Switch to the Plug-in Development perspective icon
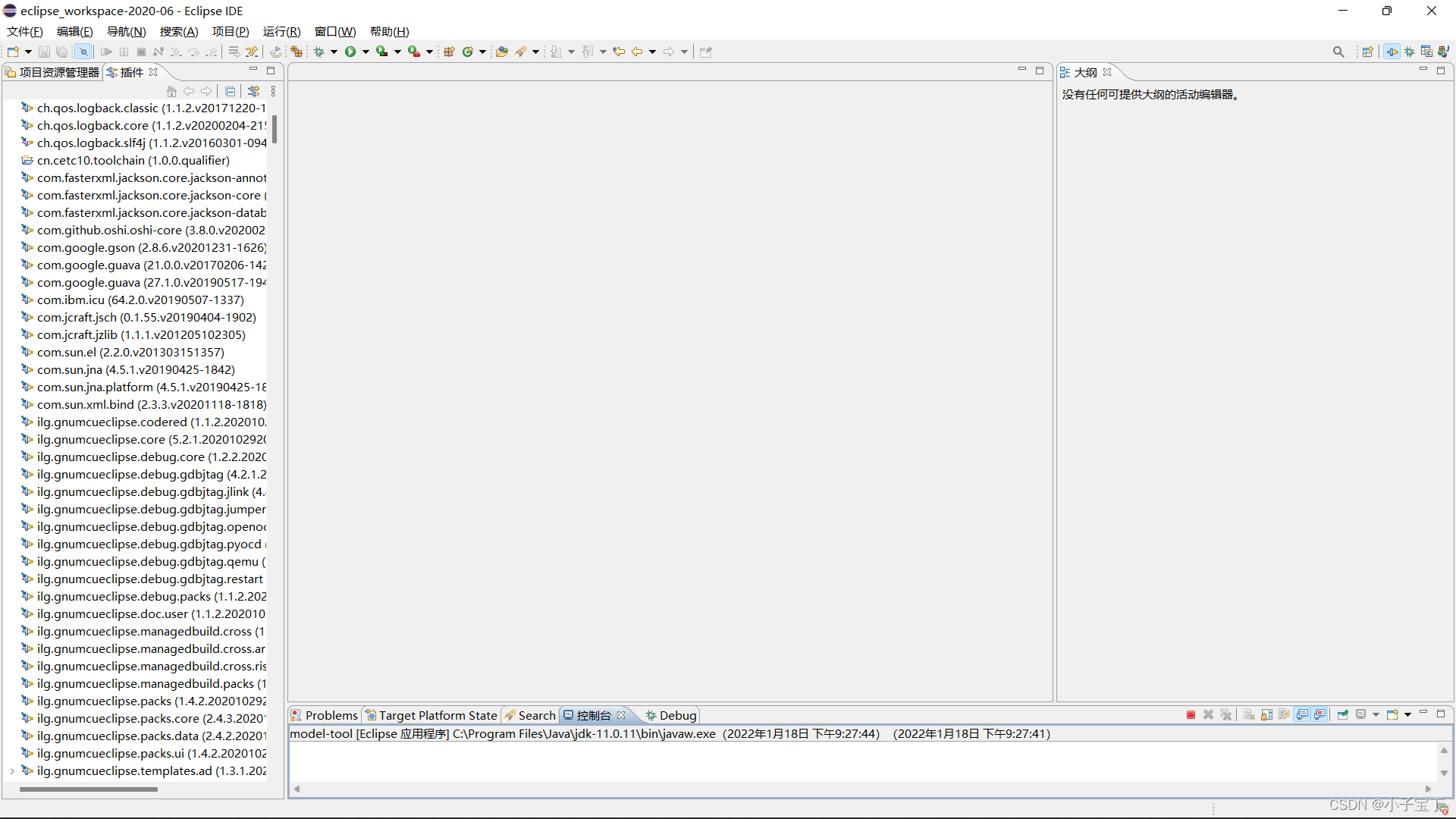Screen dimensions: 1456x819 [x=1392, y=52]
